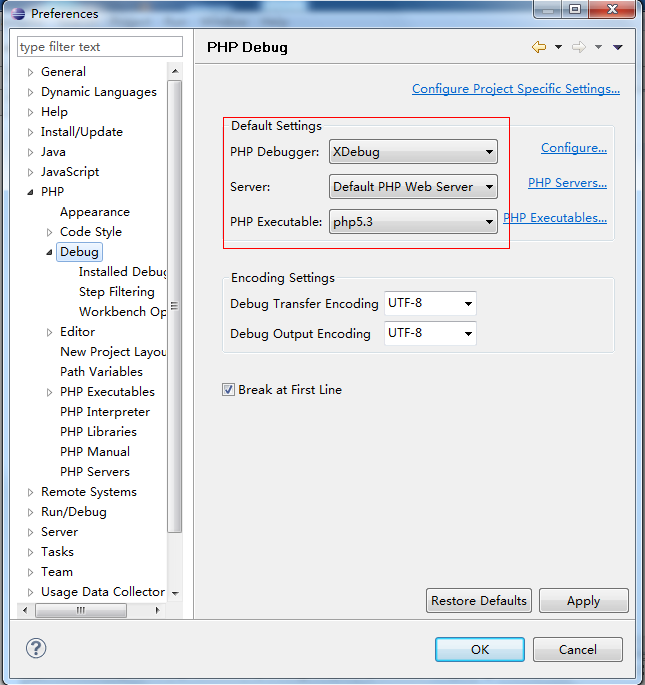Maximize the Preferences window
The height and width of the screenshot is (685, 645).
coord(575,9)
